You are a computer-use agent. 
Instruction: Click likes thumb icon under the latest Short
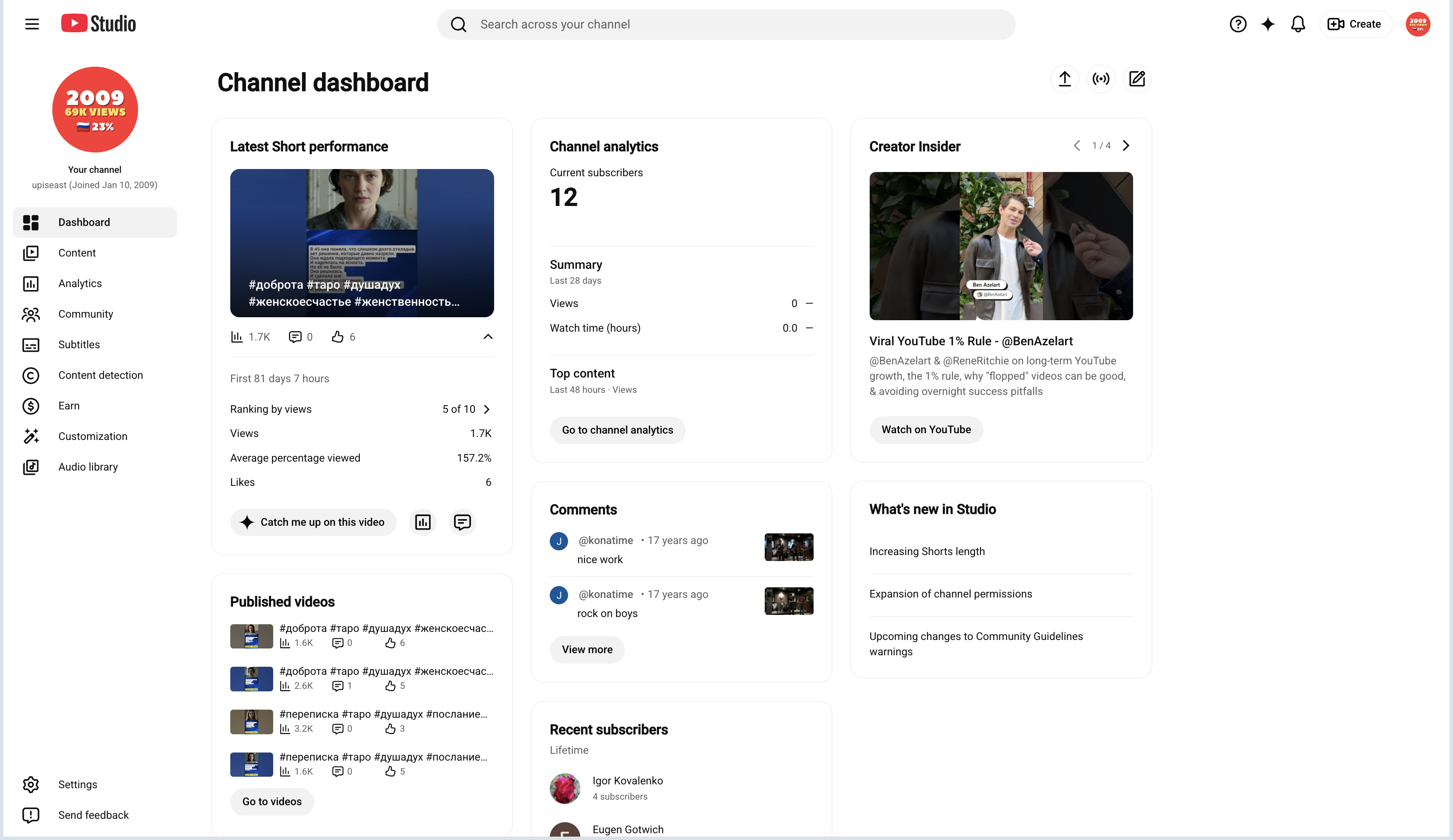pyautogui.click(x=337, y=337)
